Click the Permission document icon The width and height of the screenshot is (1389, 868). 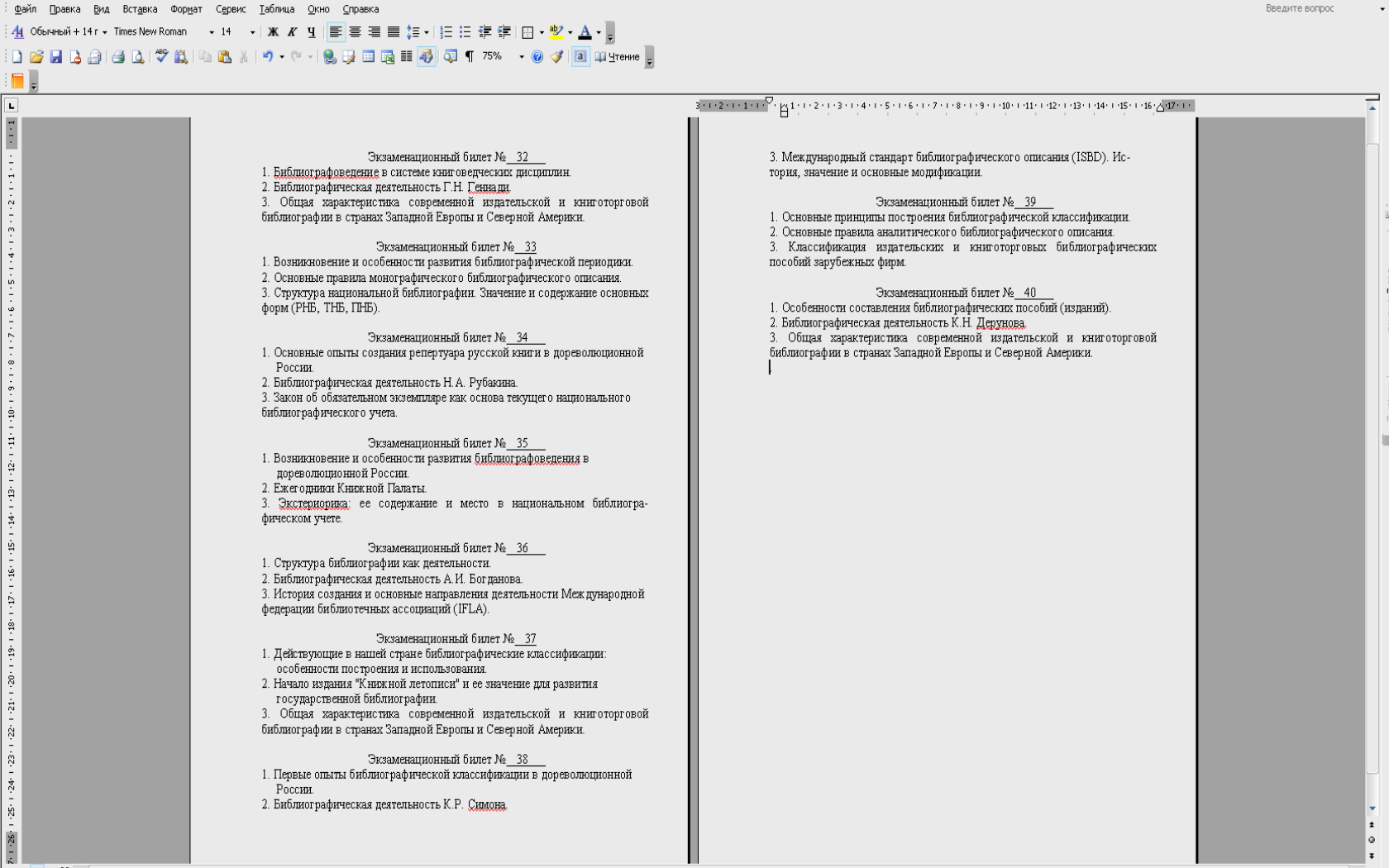(x=75, y=57)
